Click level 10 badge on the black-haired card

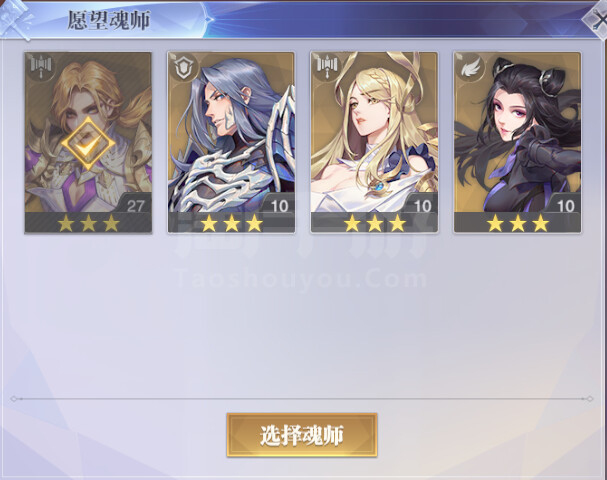(565, 205)
